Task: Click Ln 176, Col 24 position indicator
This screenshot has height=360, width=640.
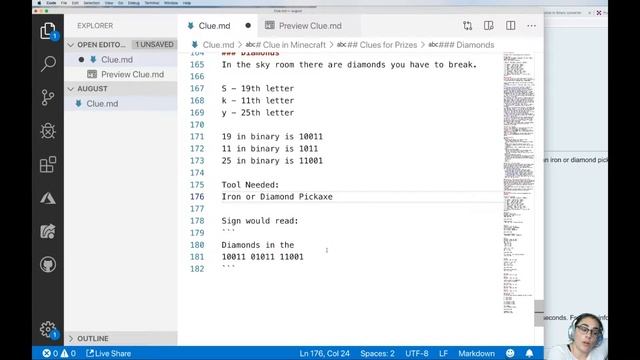Action: (324, 353)
